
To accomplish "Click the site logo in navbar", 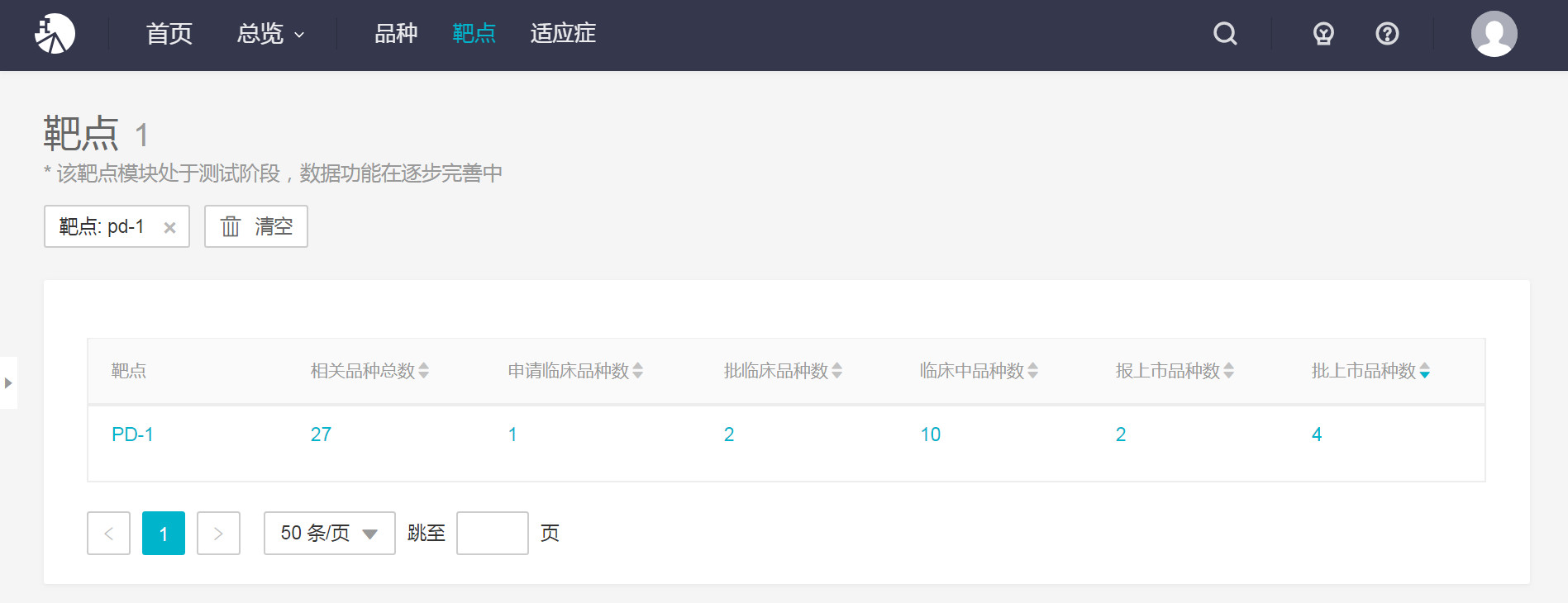I will coord(55,34).
